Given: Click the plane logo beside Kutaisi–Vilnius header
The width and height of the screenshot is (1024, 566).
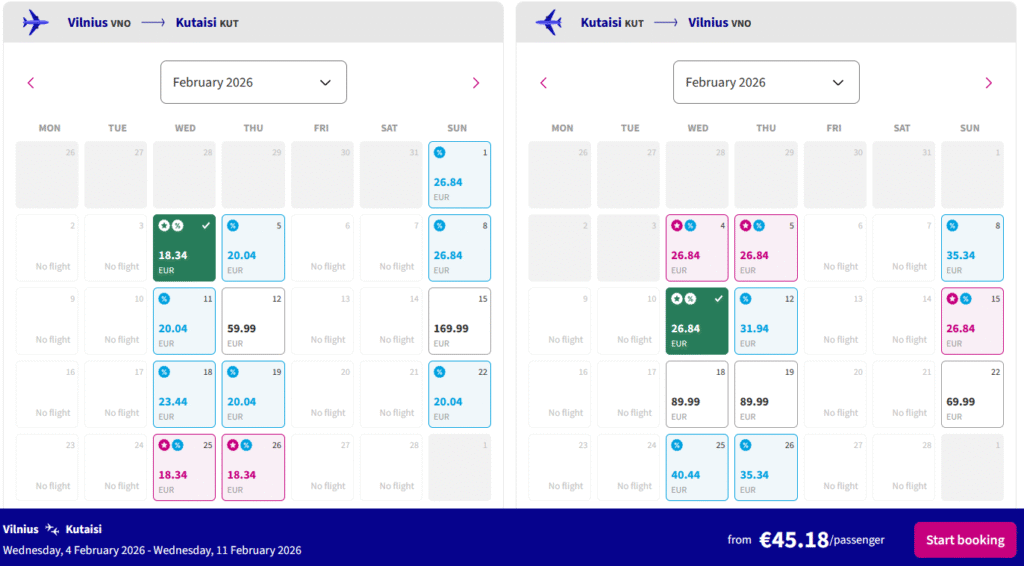Looking at the screenshot, I should (x=549, y=21).
